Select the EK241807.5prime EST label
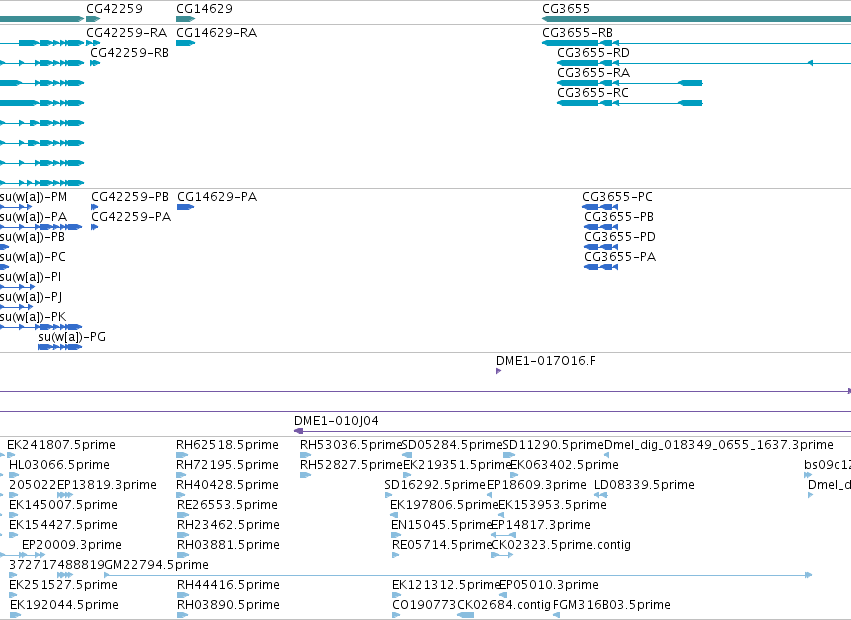Image resolution: width=851 pixels, height=620 pixels. click(61, 445)
